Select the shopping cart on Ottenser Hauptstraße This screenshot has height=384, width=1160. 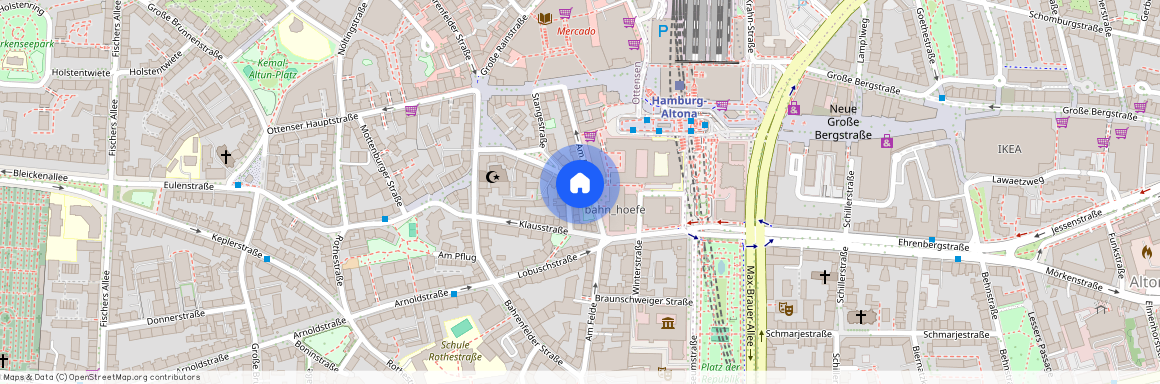point(411,110)
